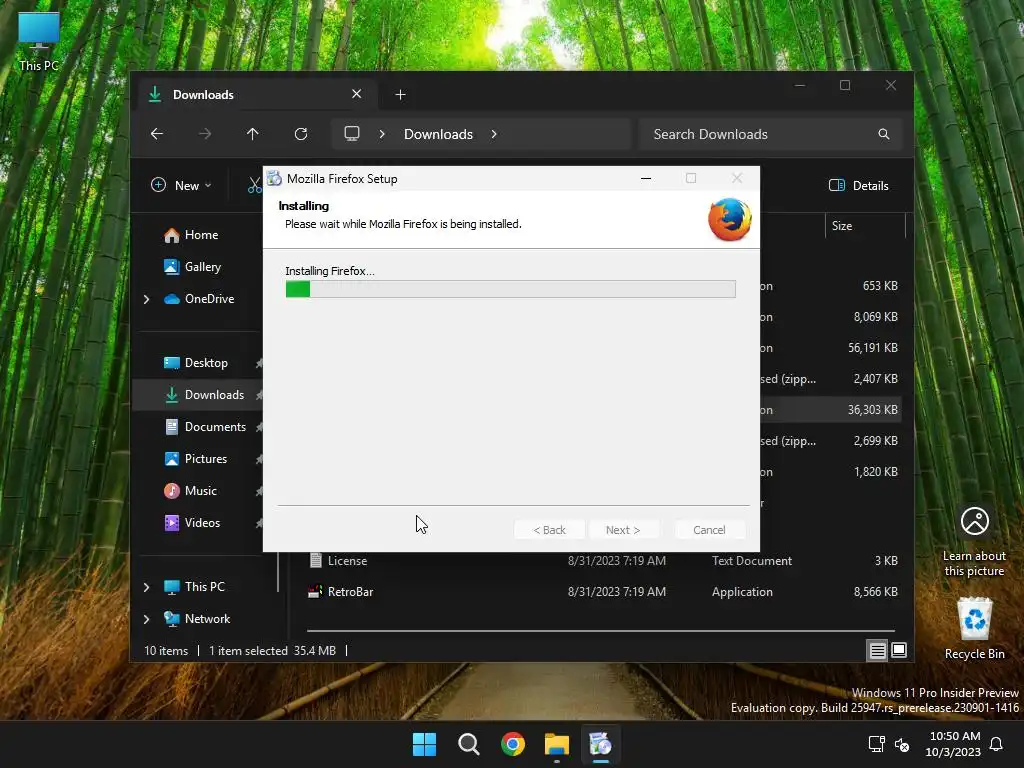Click the 56,191 KB size cell
The width and height of the screenshot is (1024, 768).
pos(872,348)
